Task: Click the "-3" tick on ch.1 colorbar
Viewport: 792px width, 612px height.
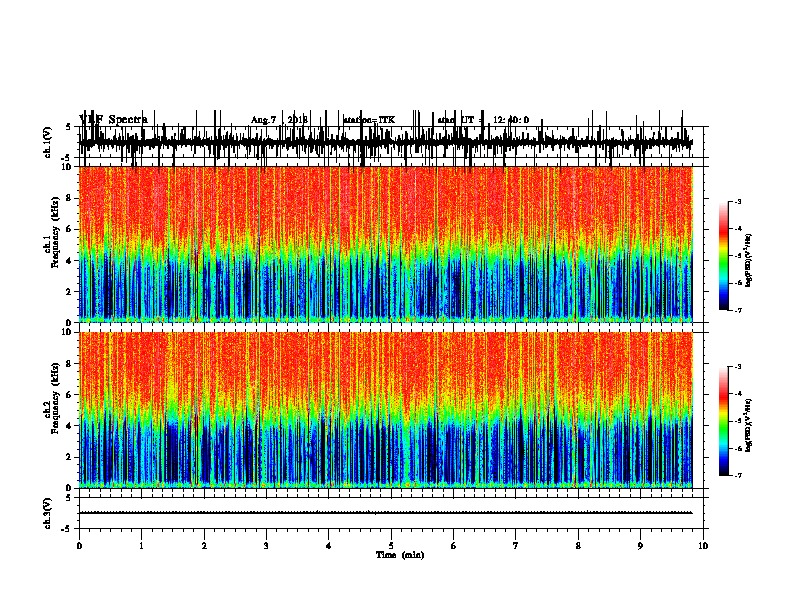Action: tap(737, 201)
